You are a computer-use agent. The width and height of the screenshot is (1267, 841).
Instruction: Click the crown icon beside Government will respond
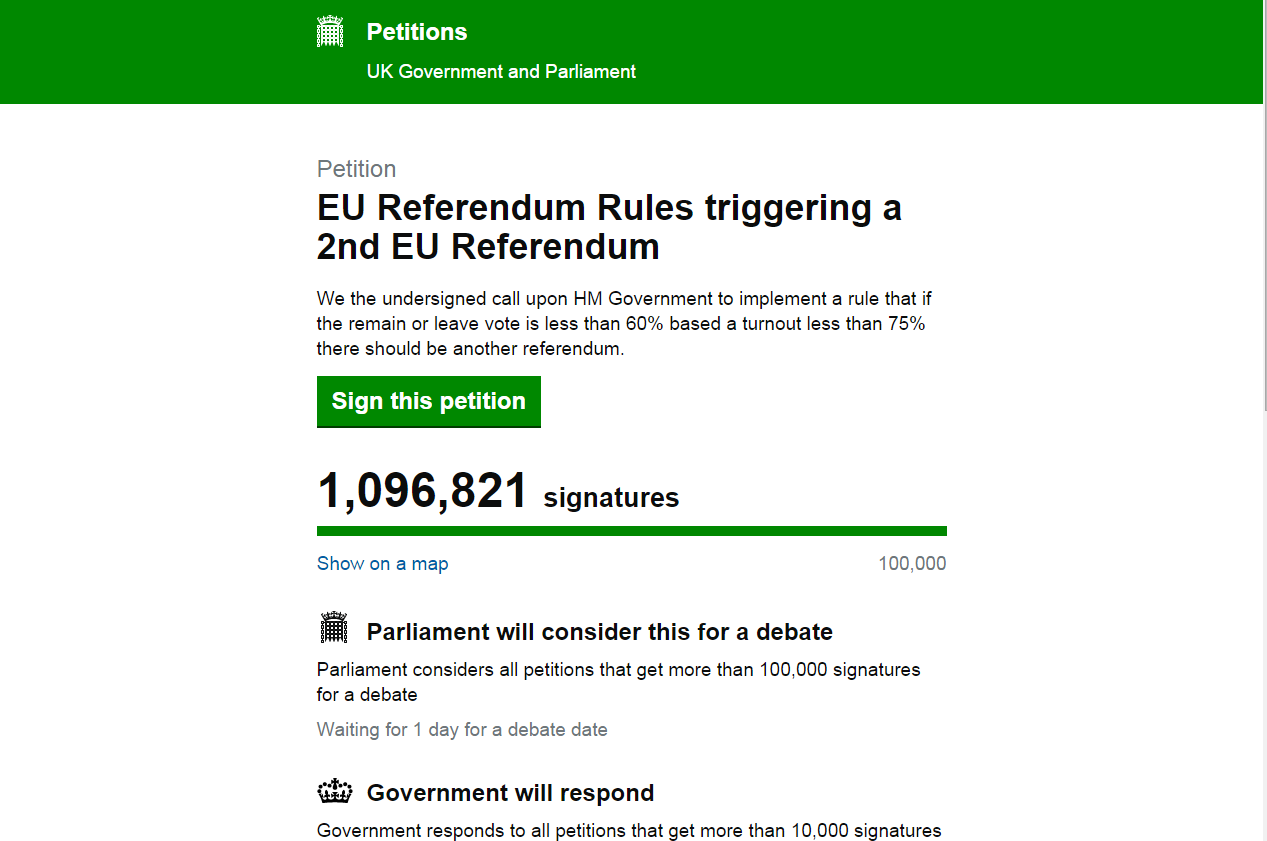[335, 792]
